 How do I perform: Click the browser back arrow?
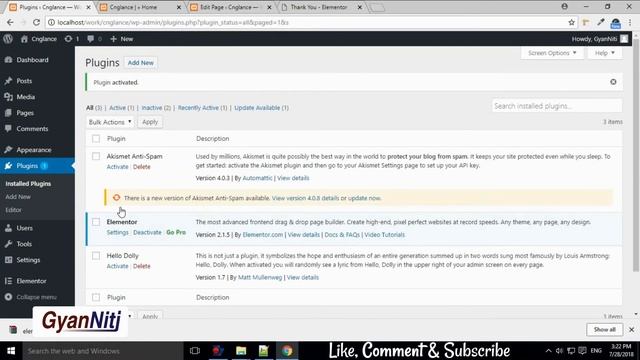10,22
